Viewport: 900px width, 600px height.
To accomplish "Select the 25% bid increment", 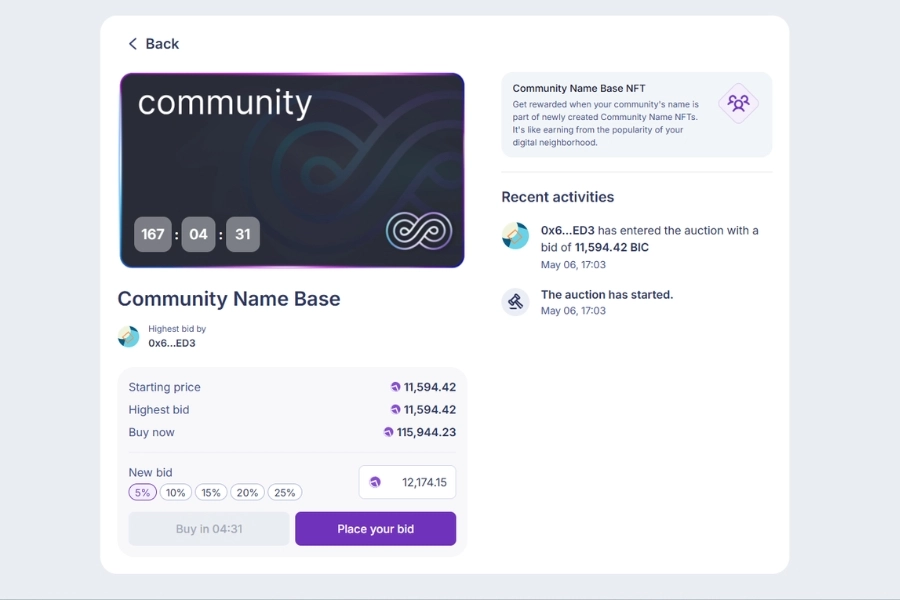I will 285,493.
